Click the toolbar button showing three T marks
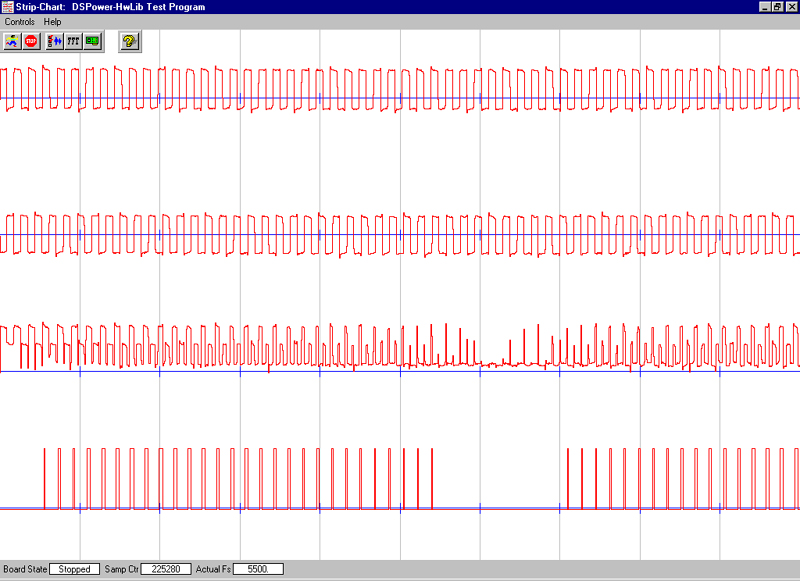Viewport: 800px width, 581px height. tap(73, 41)
